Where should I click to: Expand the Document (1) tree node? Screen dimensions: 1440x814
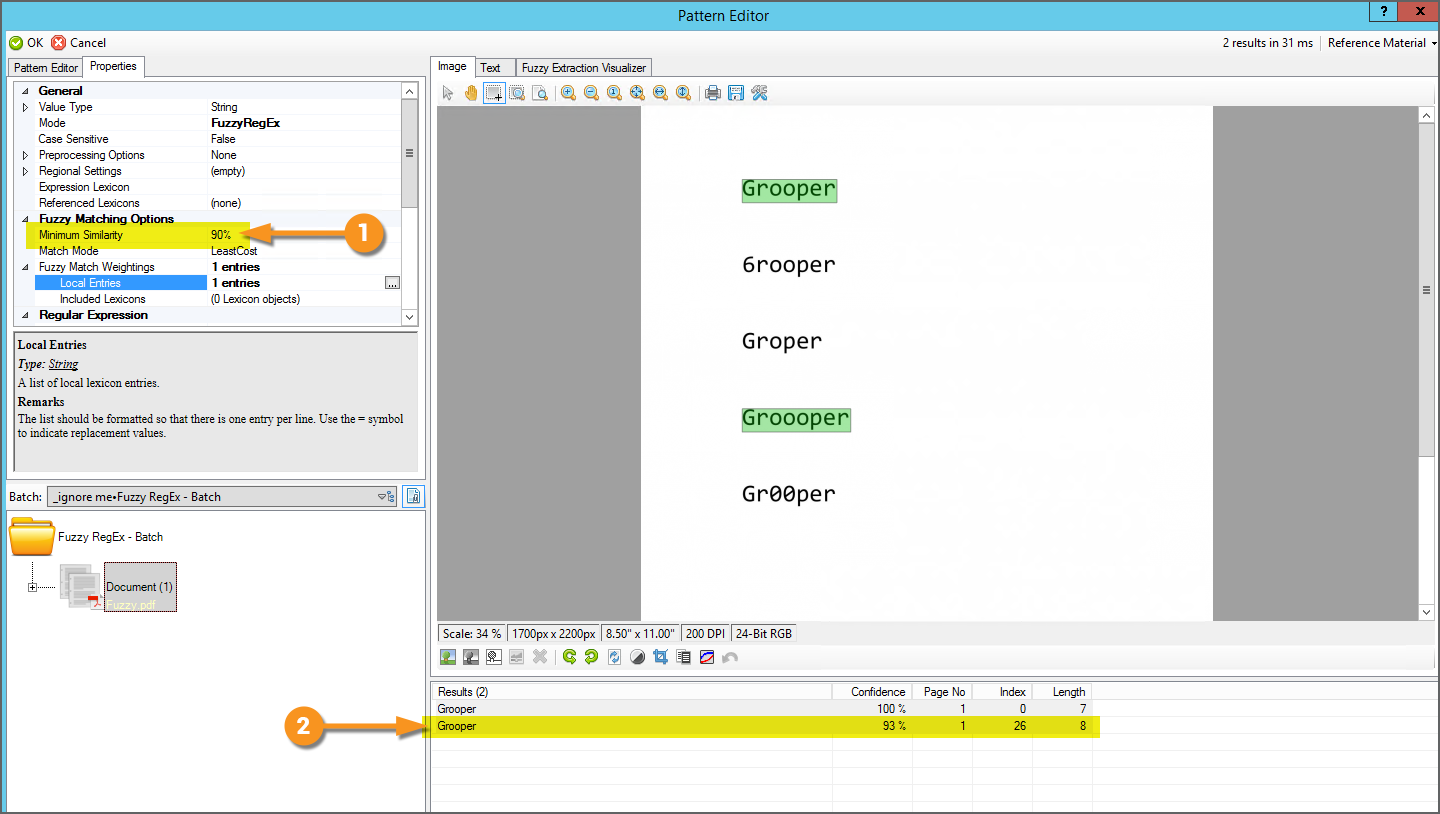pos(33,587)
